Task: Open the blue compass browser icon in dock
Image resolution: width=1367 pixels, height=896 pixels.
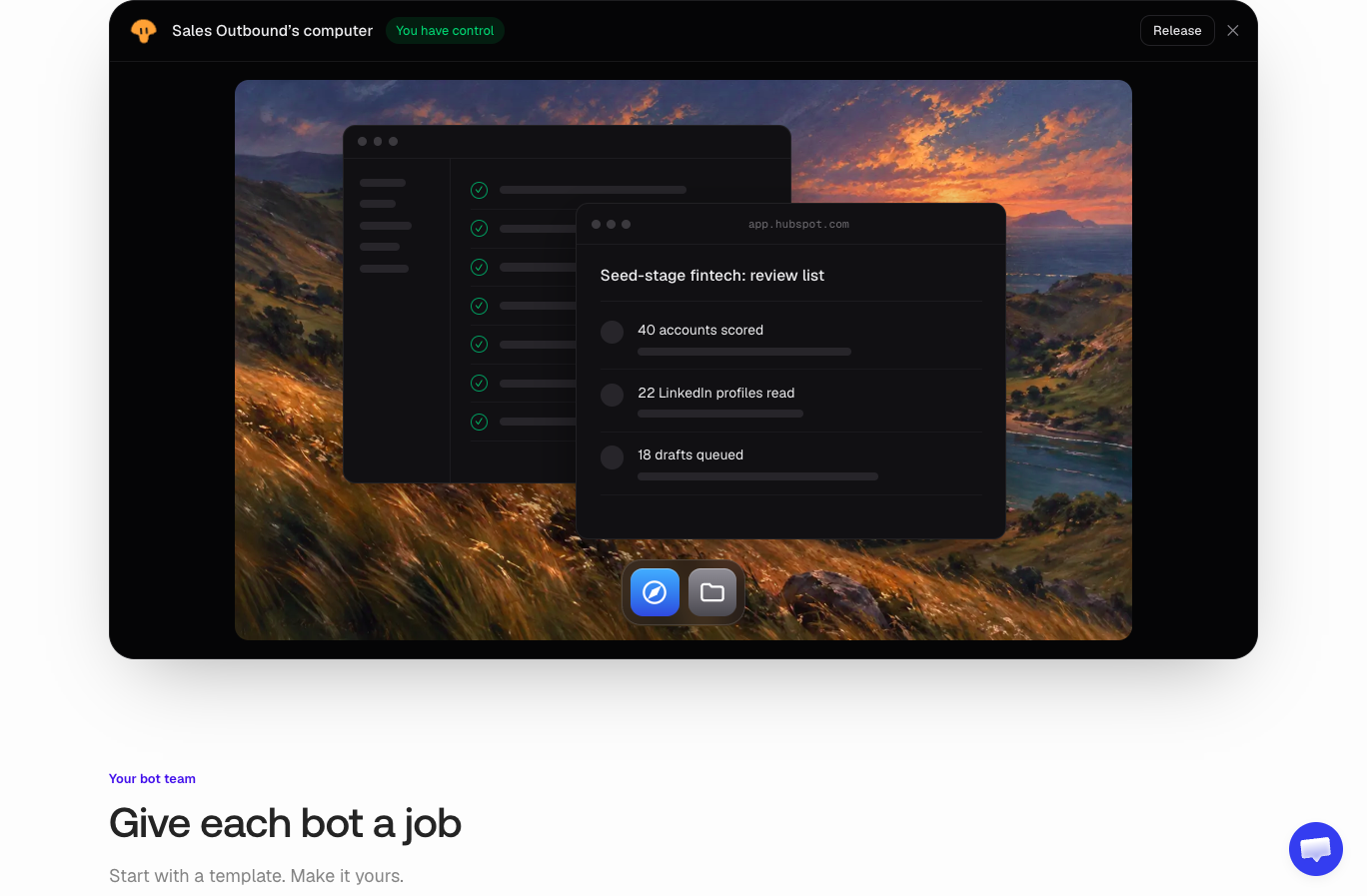Action: 655,592
